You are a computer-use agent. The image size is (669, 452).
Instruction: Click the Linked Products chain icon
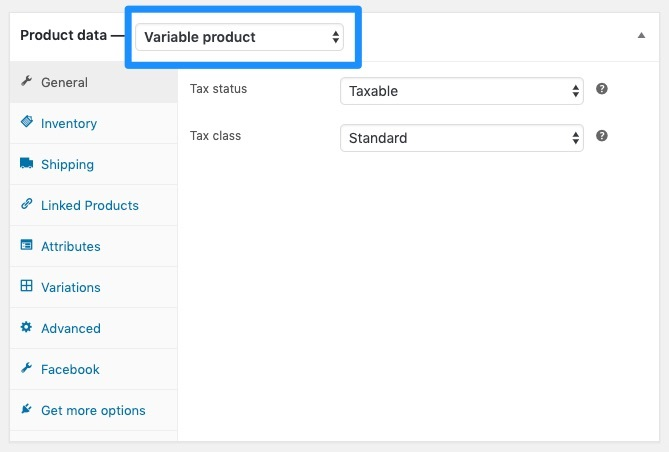point(26,204)
